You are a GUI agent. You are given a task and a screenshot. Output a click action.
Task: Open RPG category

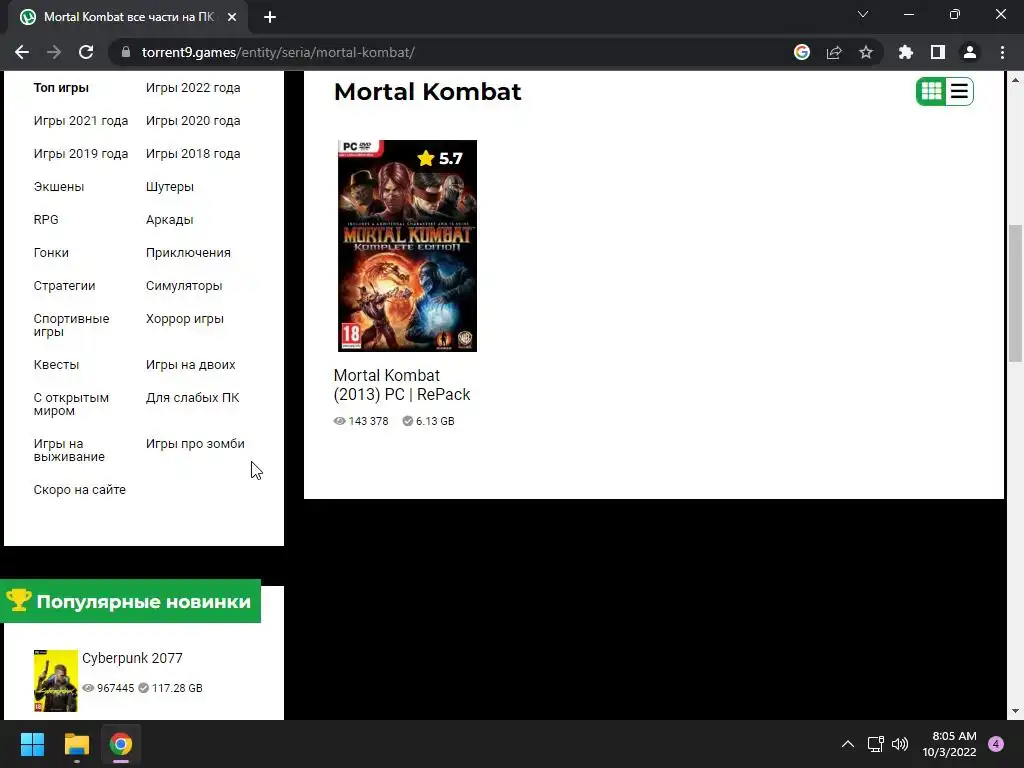pos(46,219)
